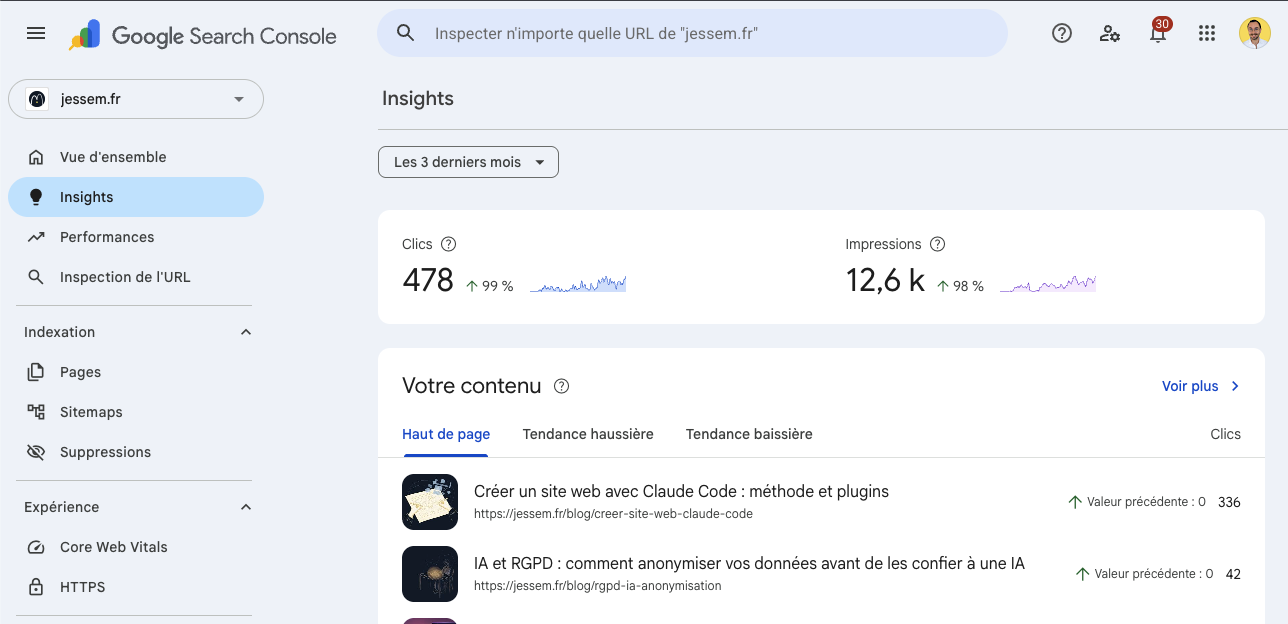Open 'IA et RGPD : comment anonymiser' title
The height and width of the screenshot is (624, 1288).
(749, 563)
